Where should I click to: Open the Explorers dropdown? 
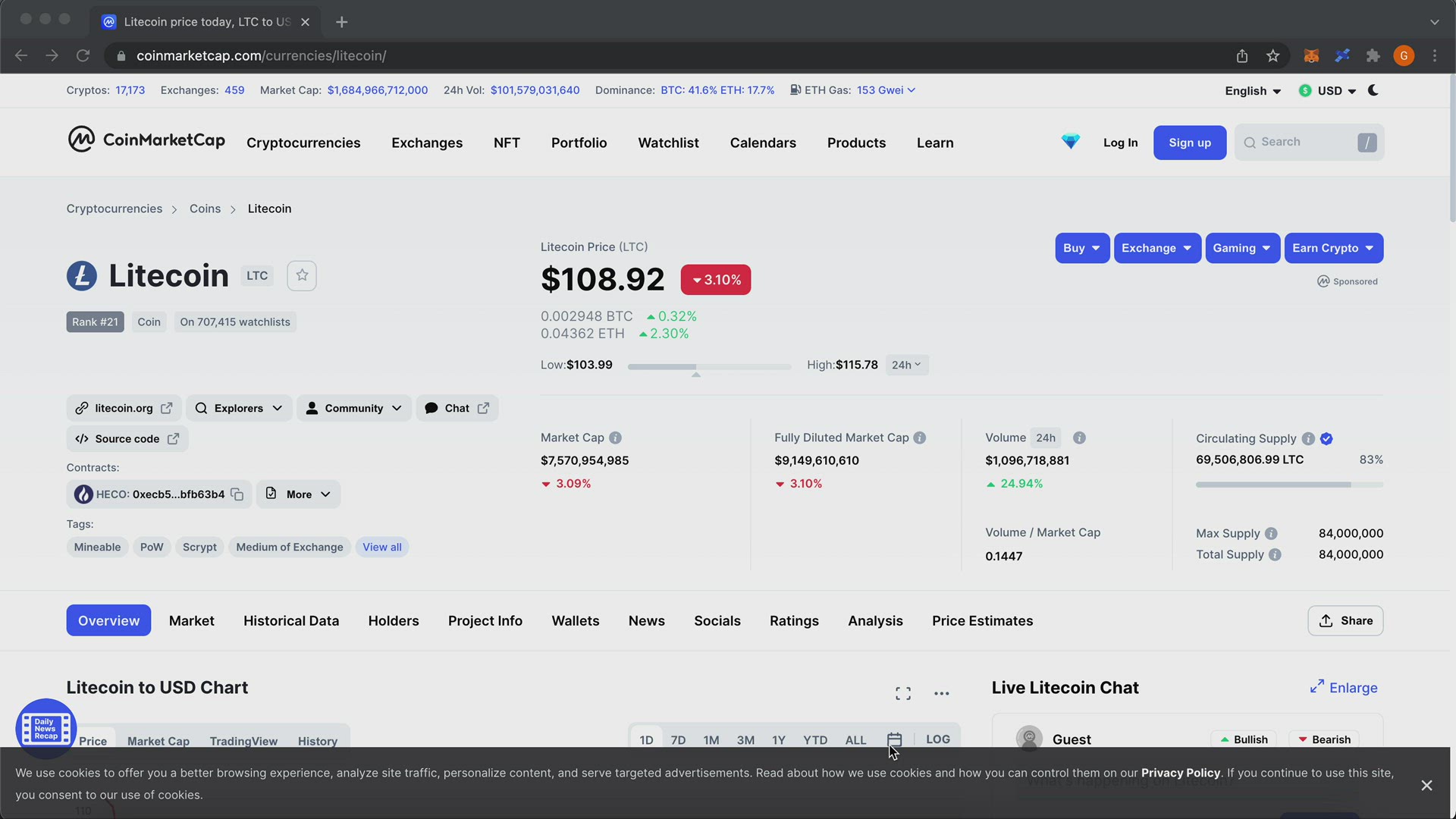pyautogui.click(x=238, y=407)
